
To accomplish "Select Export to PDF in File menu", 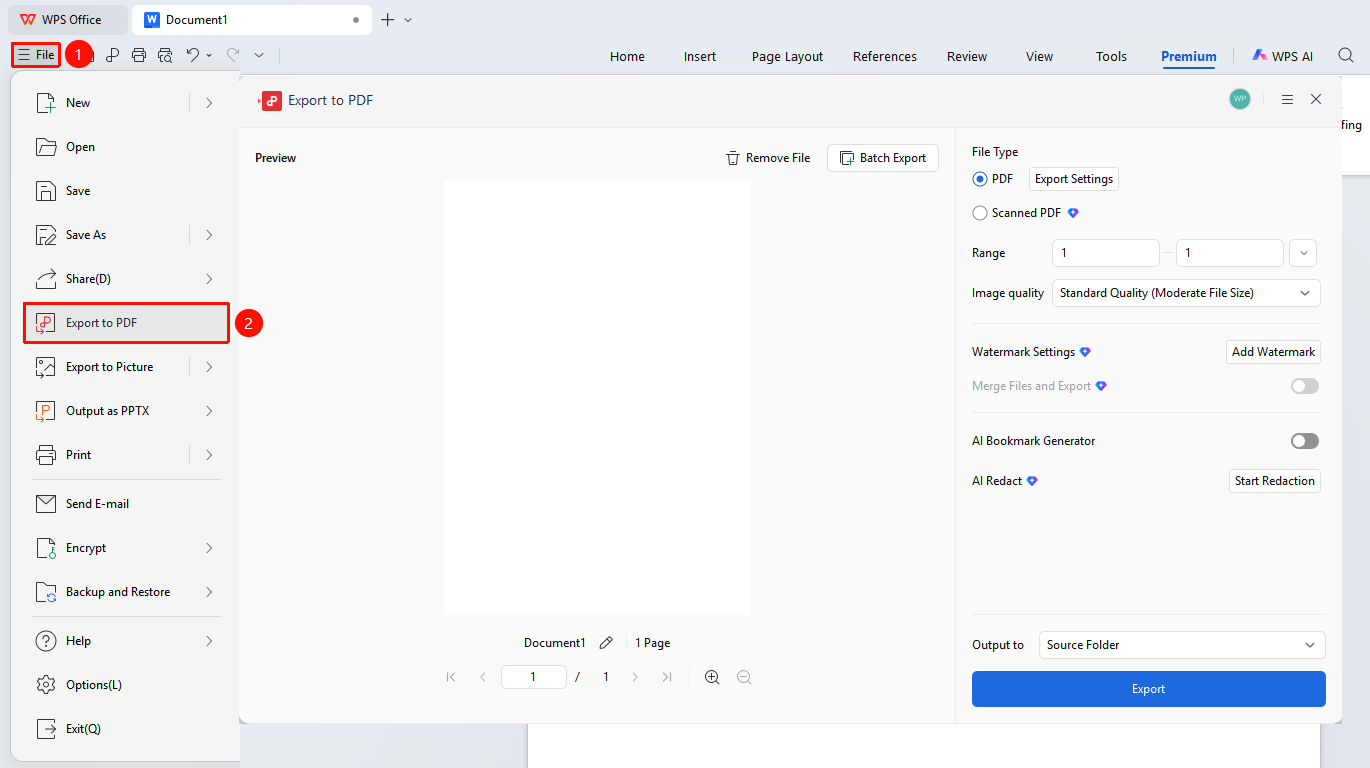I will tap(127, 323).
